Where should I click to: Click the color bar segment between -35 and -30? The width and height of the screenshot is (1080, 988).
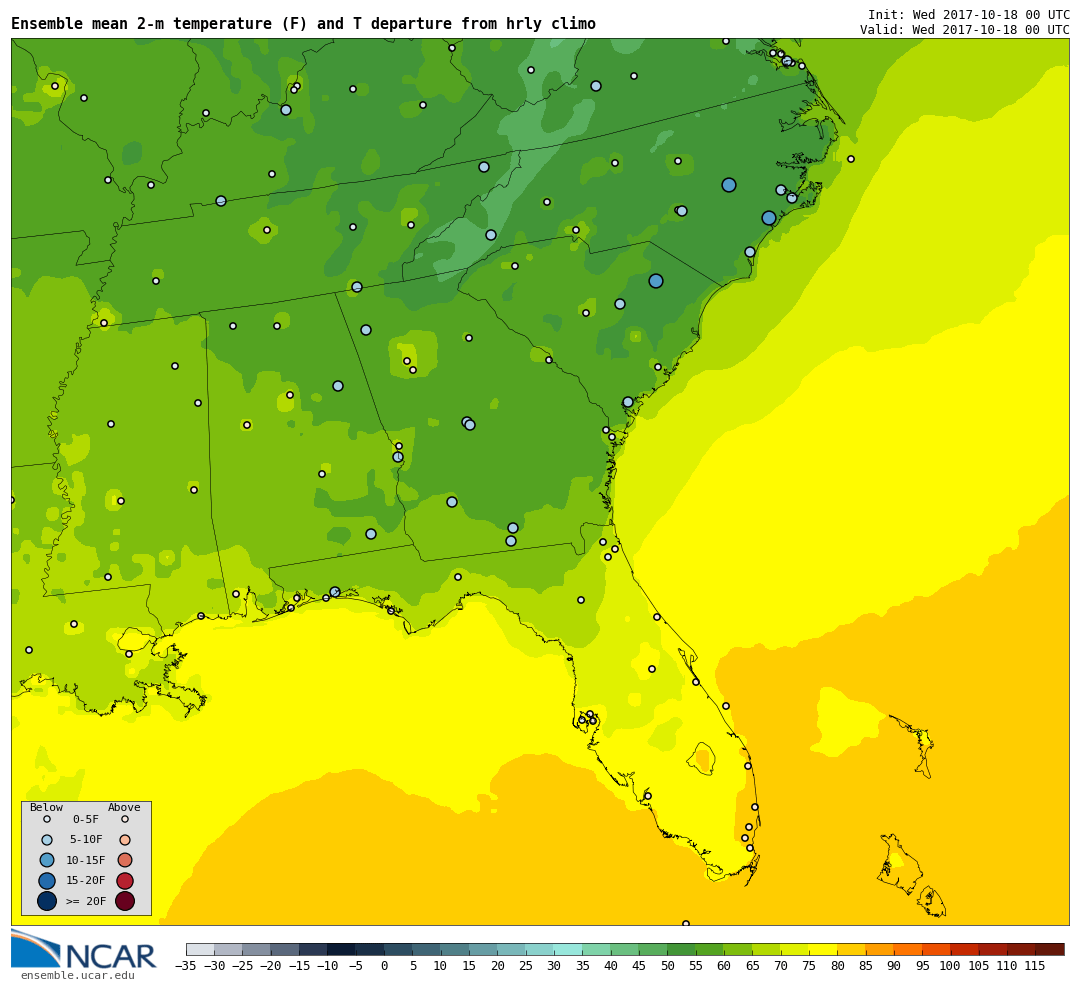(x=200, y=949)
